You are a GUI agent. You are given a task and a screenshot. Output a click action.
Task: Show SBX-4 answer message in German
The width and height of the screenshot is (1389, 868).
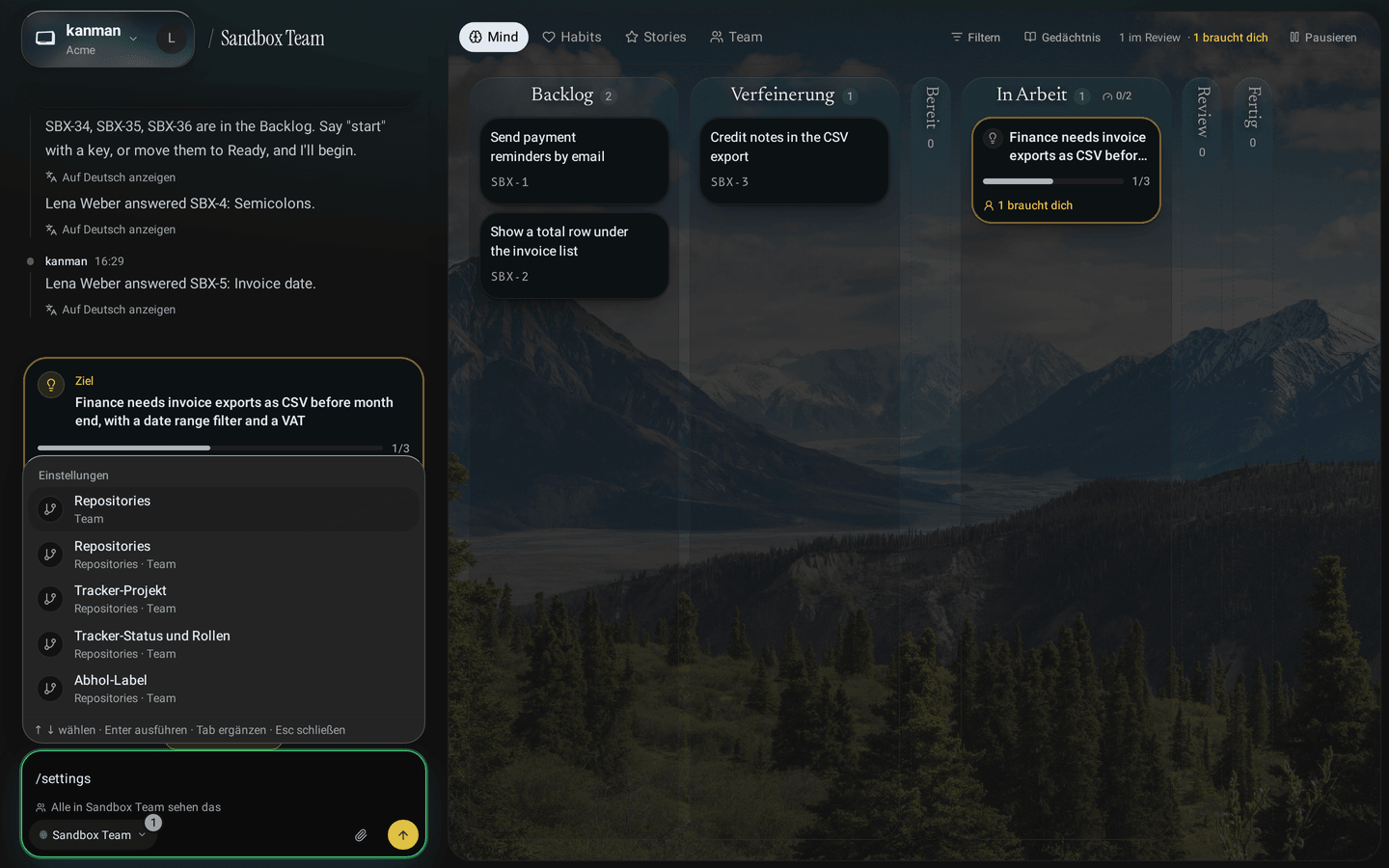coord(110,230)
